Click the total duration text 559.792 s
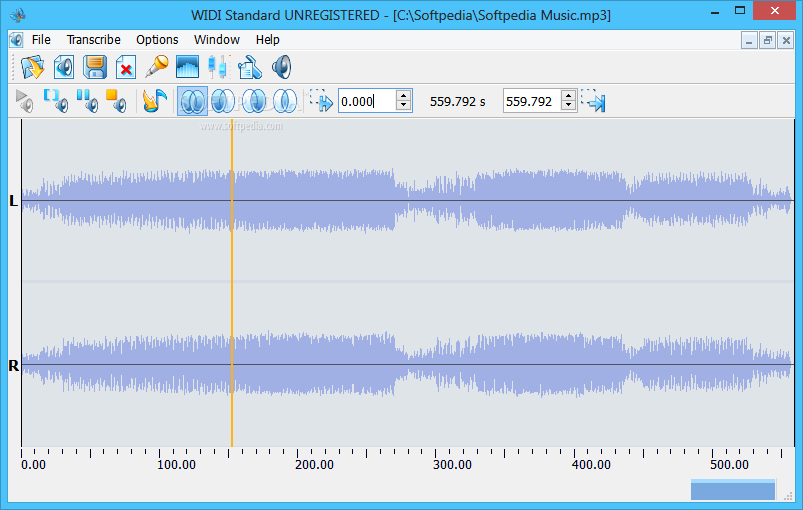This screenshot has height=510, width=803. pyautogui.click(x=457, y=101)
